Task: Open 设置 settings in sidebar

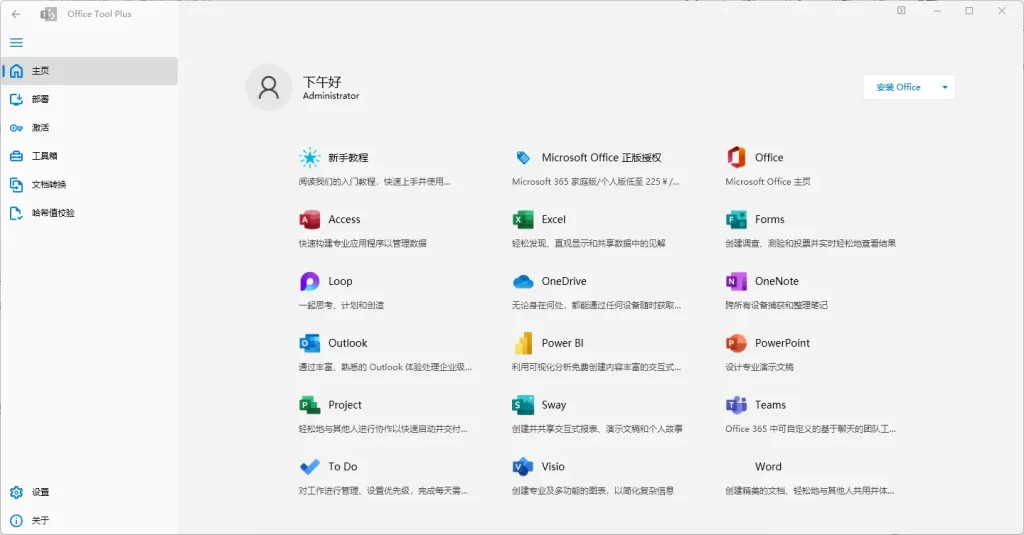Action: click(x=89, y=492)
